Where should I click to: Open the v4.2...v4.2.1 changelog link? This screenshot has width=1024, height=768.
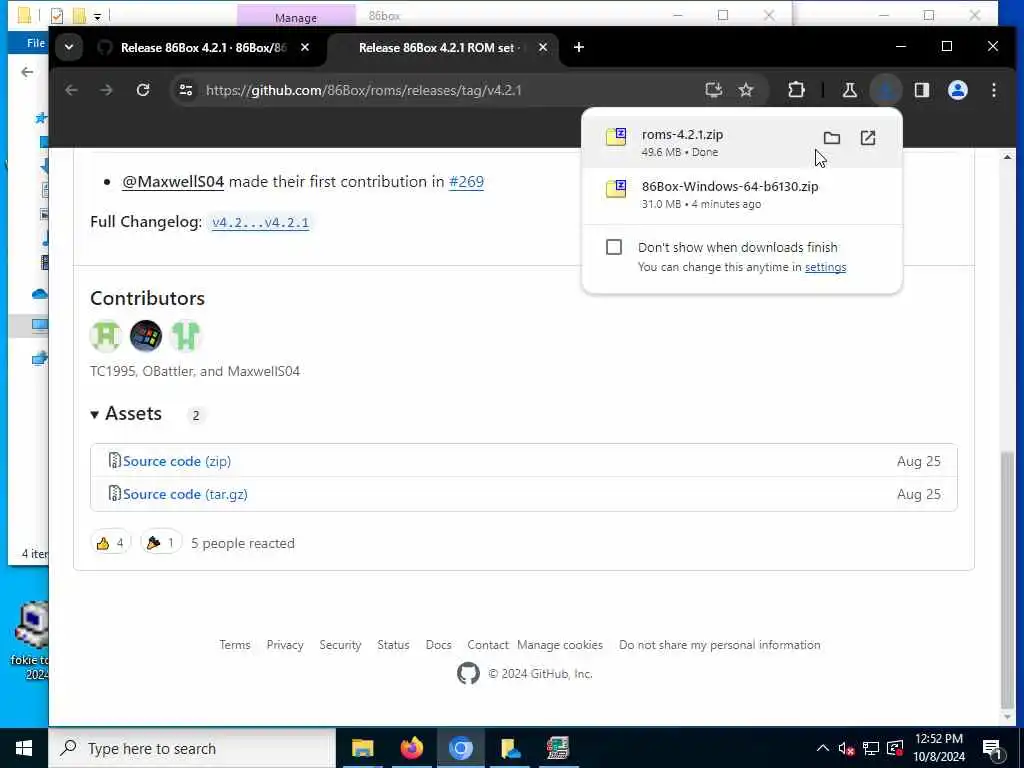(261, 222)
